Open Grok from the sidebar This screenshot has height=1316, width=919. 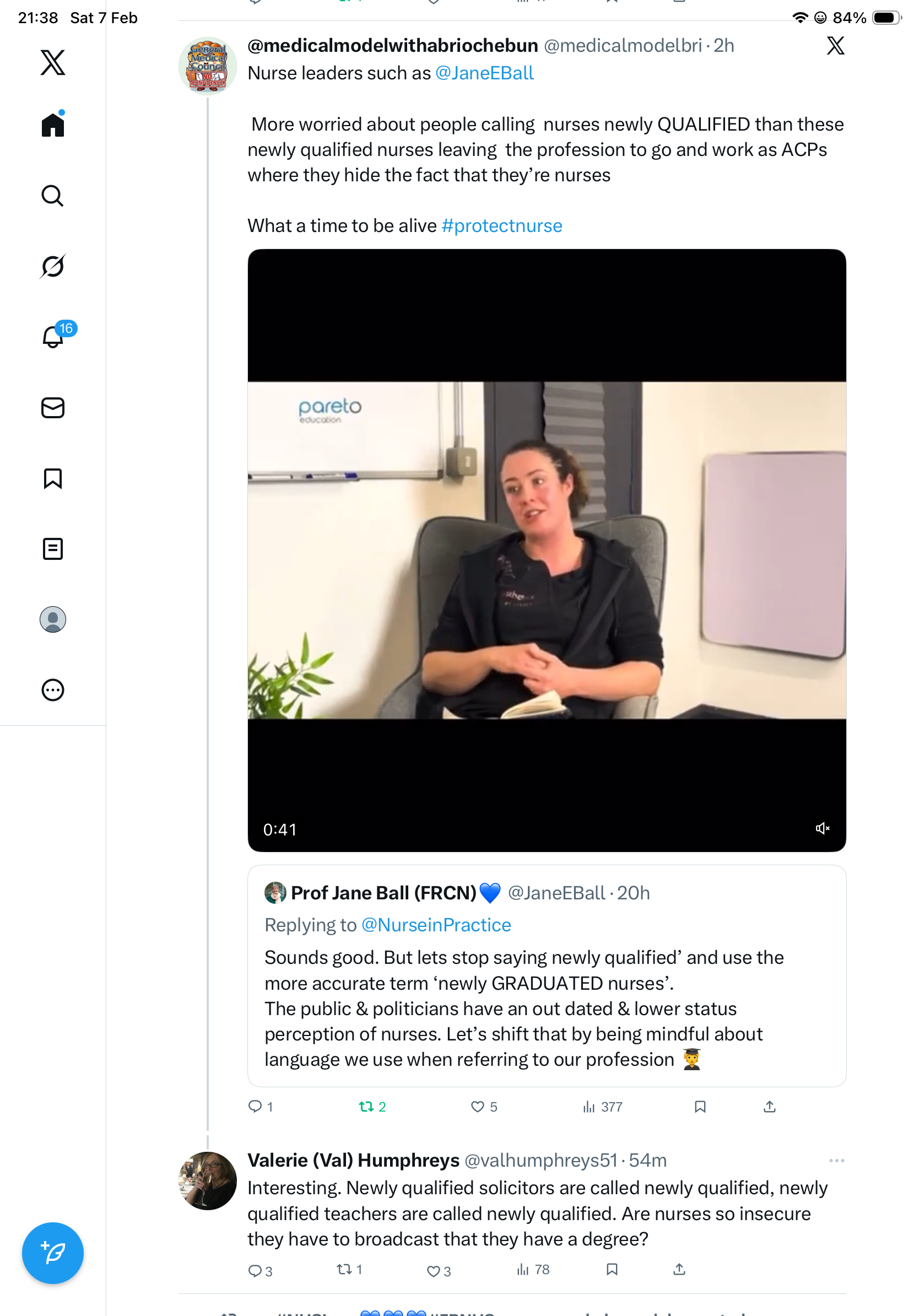click(53, 267)
